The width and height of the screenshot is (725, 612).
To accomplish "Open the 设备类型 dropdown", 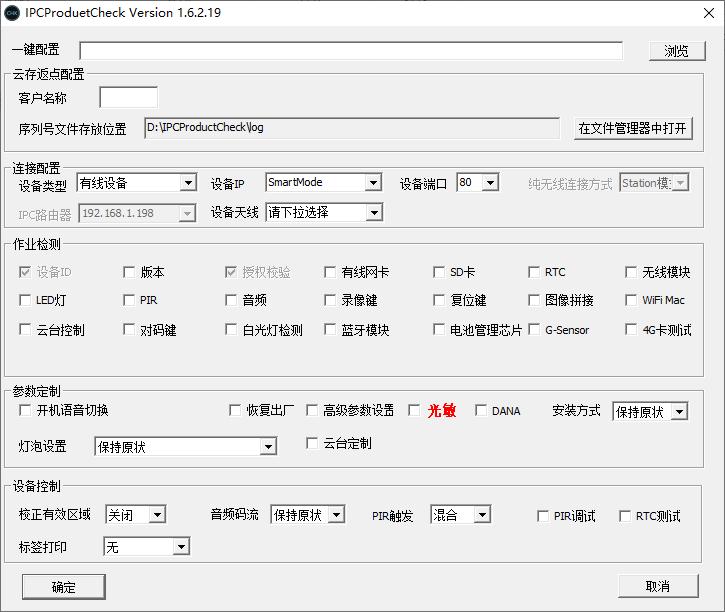I will (x=187, y=183).
